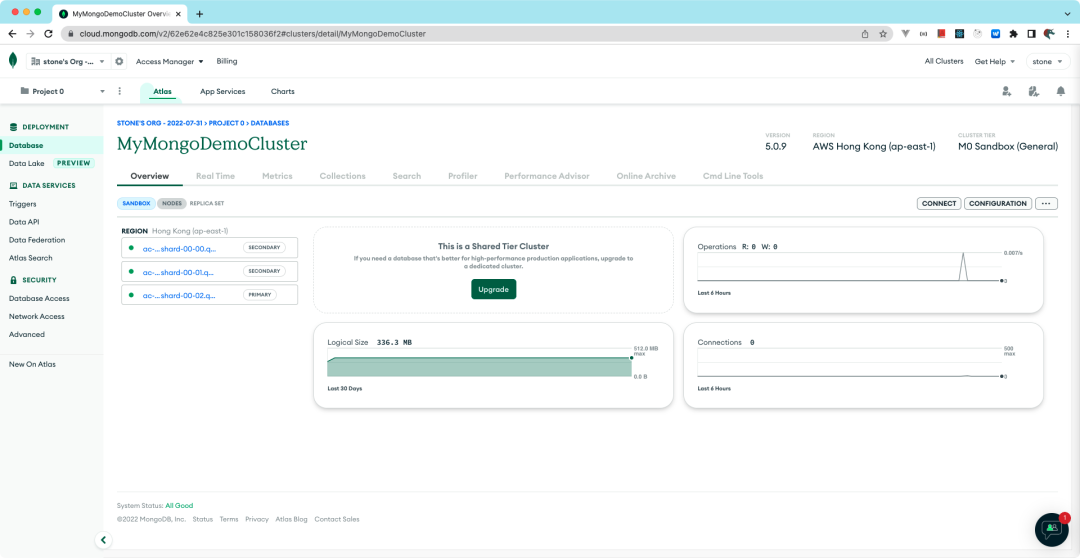Reload the page in browser

pos(48,34)
